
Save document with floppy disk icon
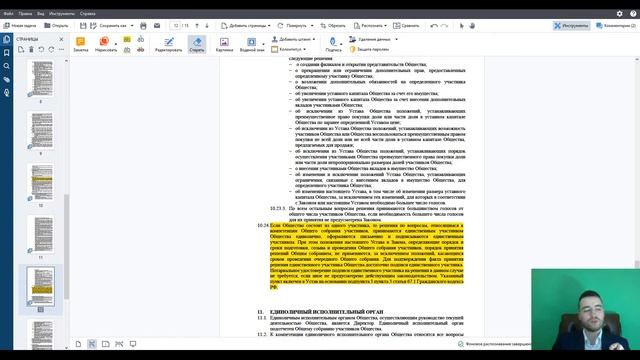point(83,26)
